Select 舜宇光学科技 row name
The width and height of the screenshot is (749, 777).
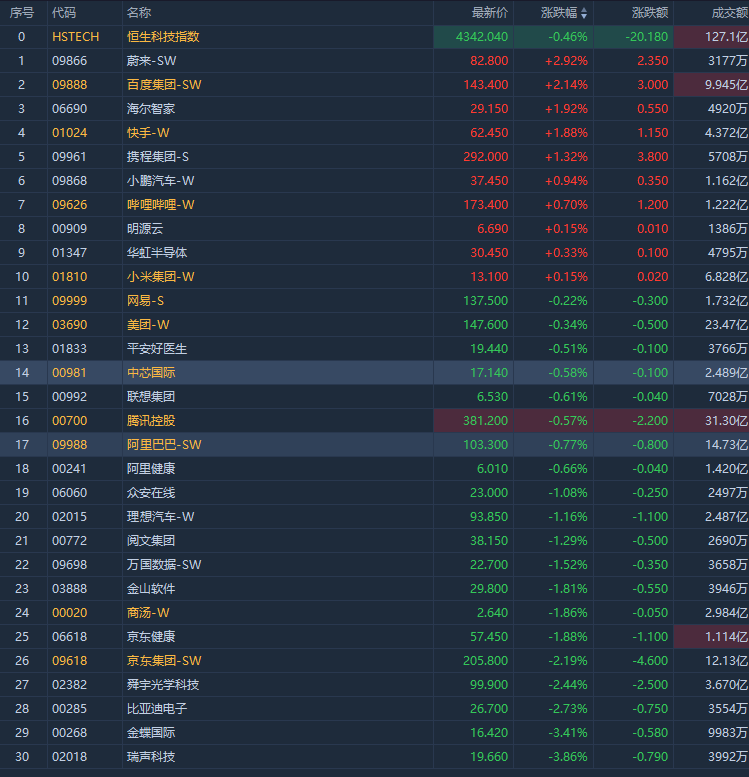[163, 685]
